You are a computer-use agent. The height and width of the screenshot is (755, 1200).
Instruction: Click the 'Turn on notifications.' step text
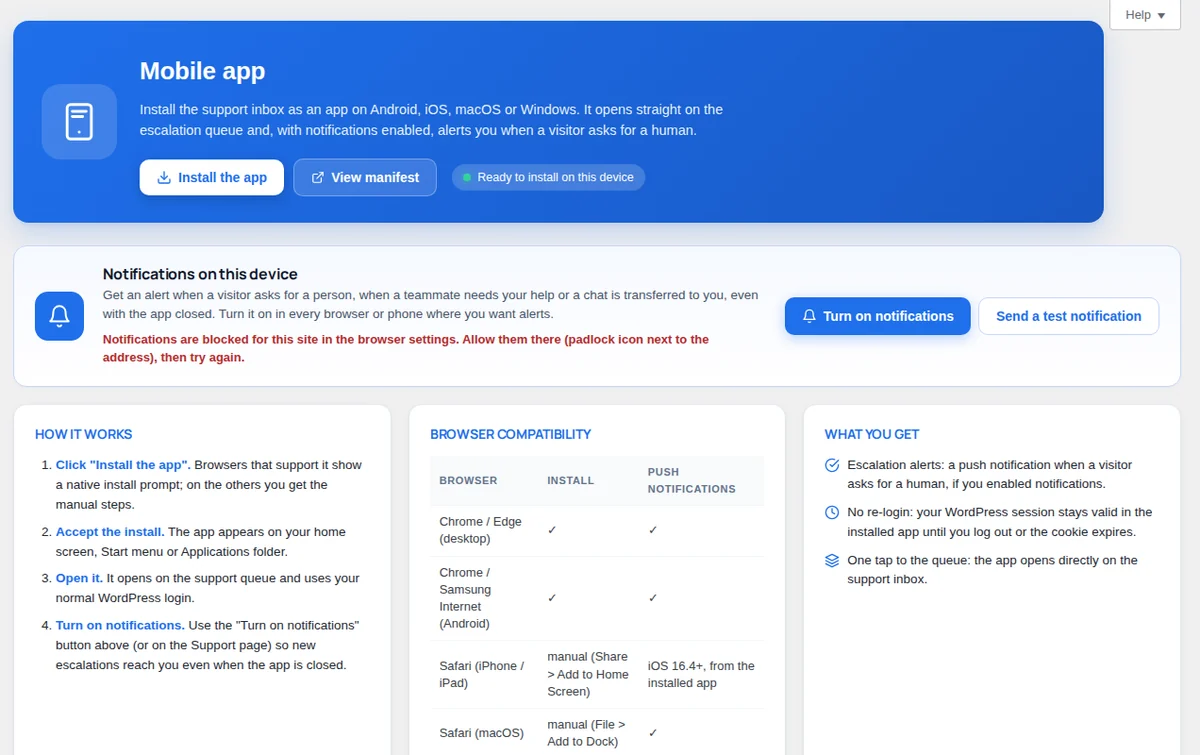click(x=120, y=625)
